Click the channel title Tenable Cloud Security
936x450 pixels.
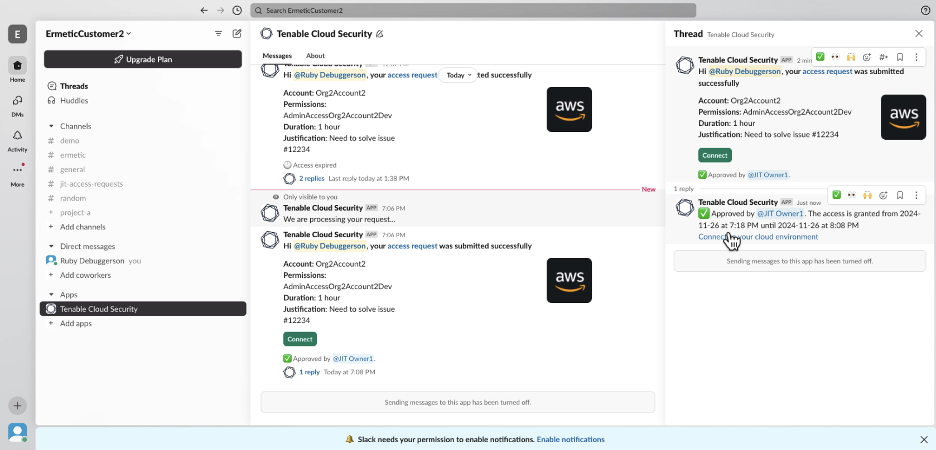[x=324, y=34]
